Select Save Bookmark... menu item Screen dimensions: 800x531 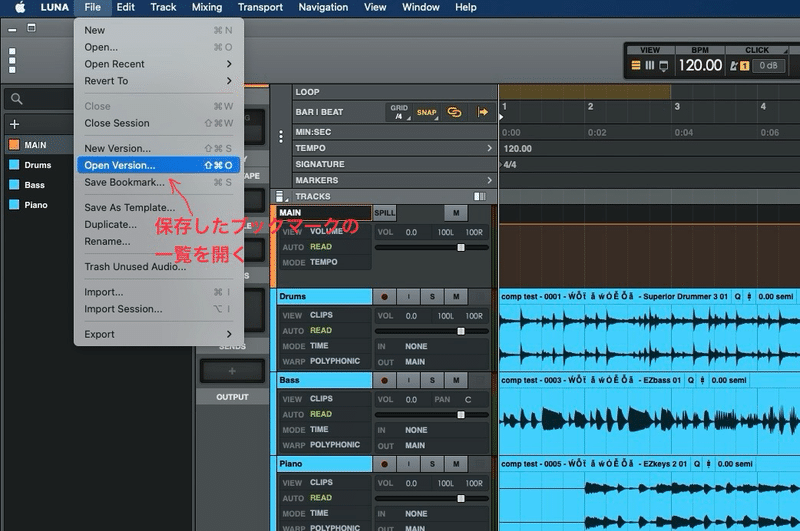(158, 182)
